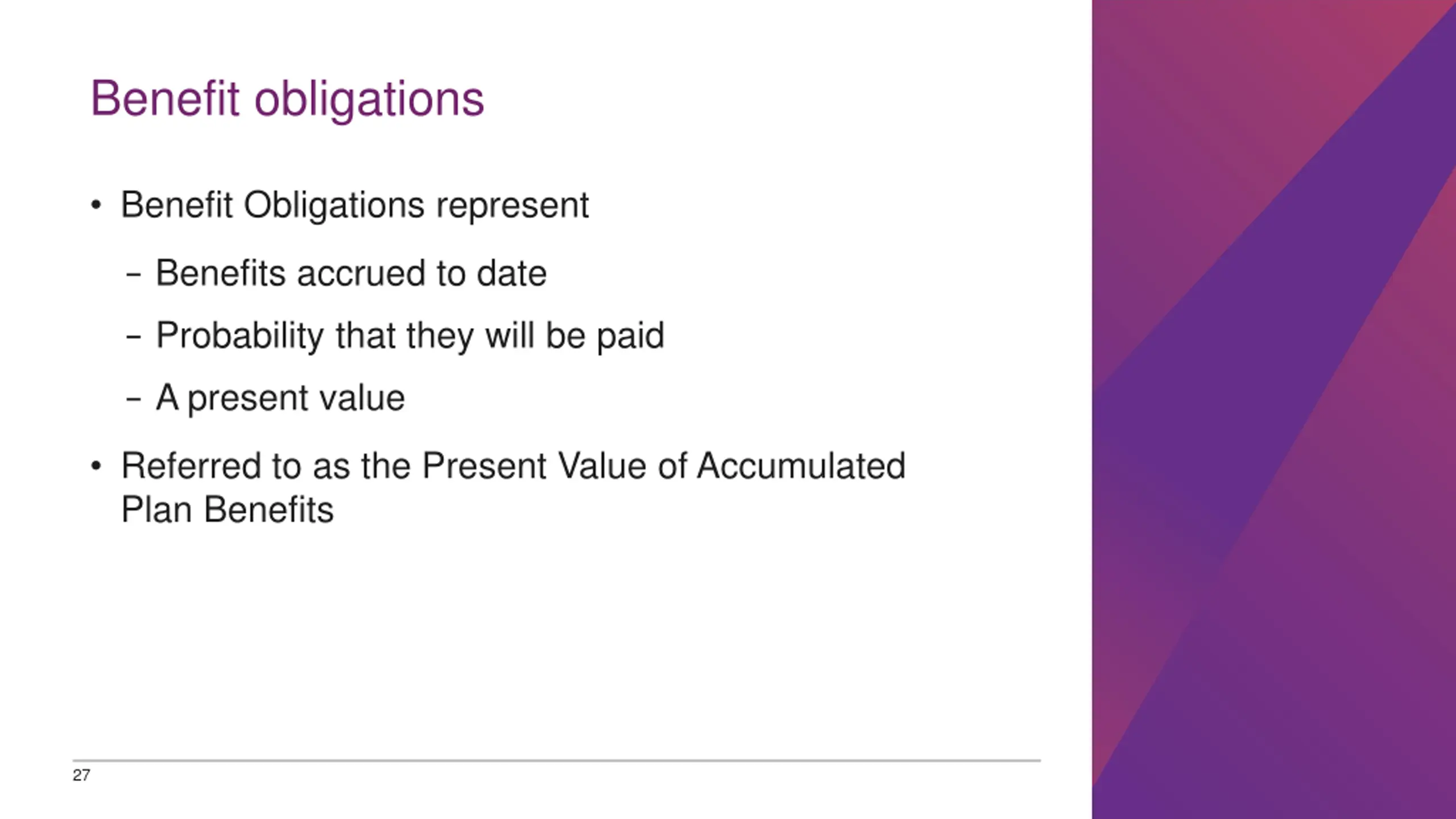
Task: Click the word "Accumulated" in the last bullet
Action: pyautogui.click(x=801, y=466)
